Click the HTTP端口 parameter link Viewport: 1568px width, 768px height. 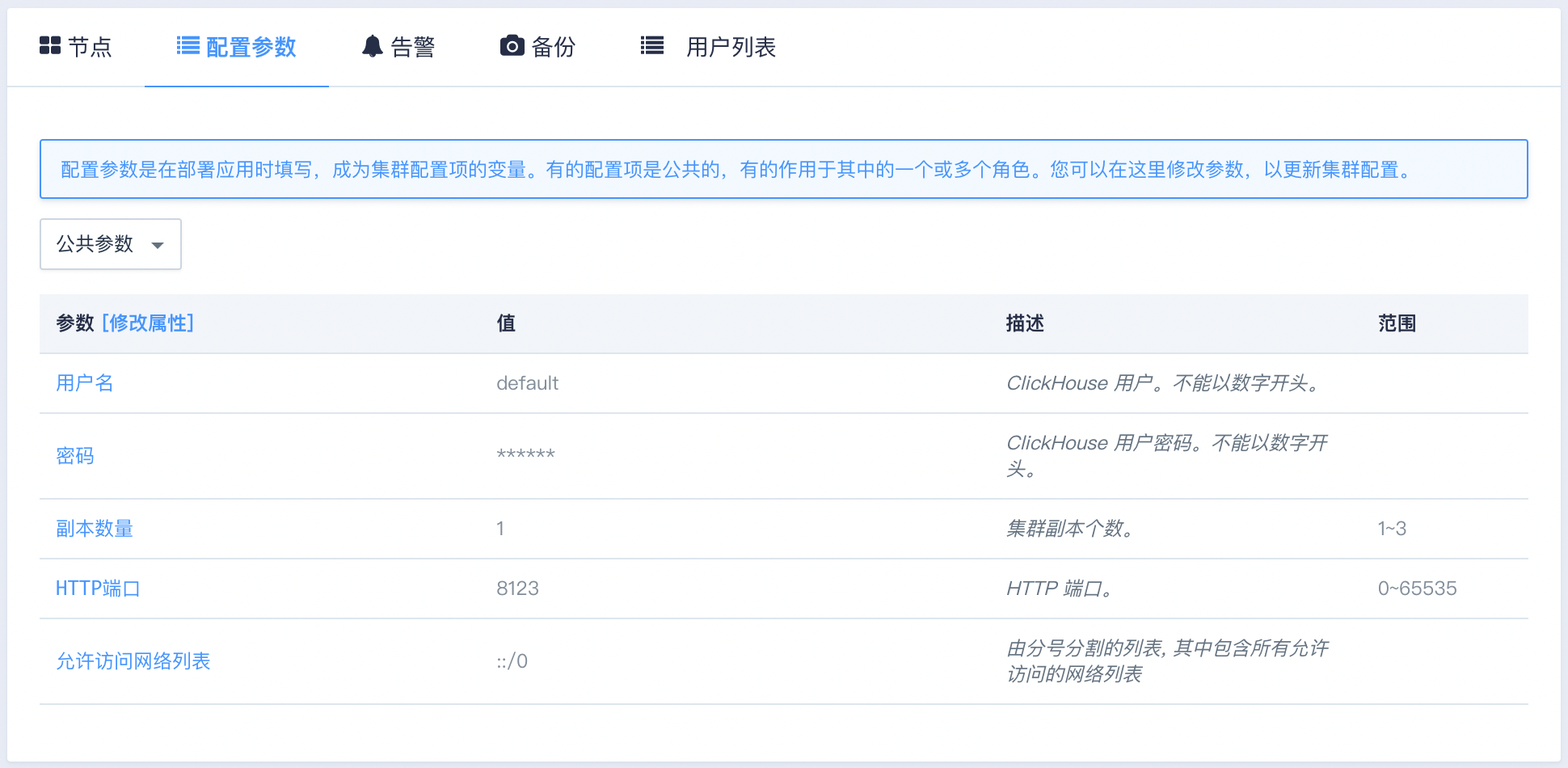[x=98, y=589]
